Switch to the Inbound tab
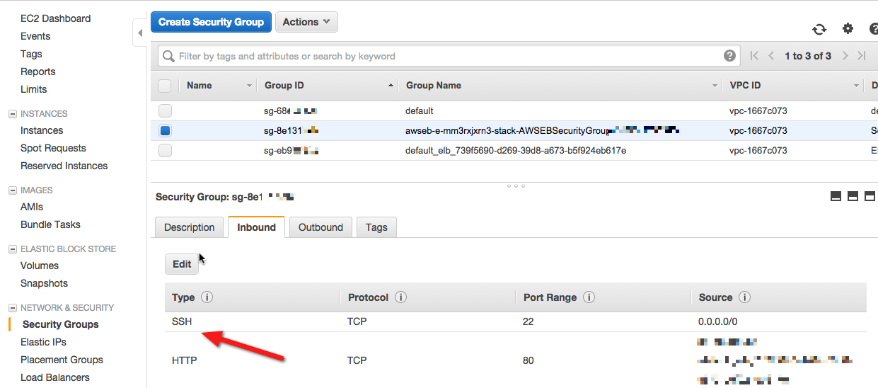 point(256,227)
